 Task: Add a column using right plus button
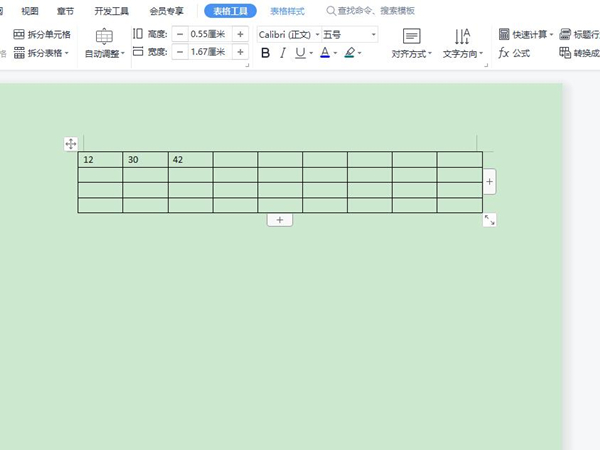coord(489,182)
